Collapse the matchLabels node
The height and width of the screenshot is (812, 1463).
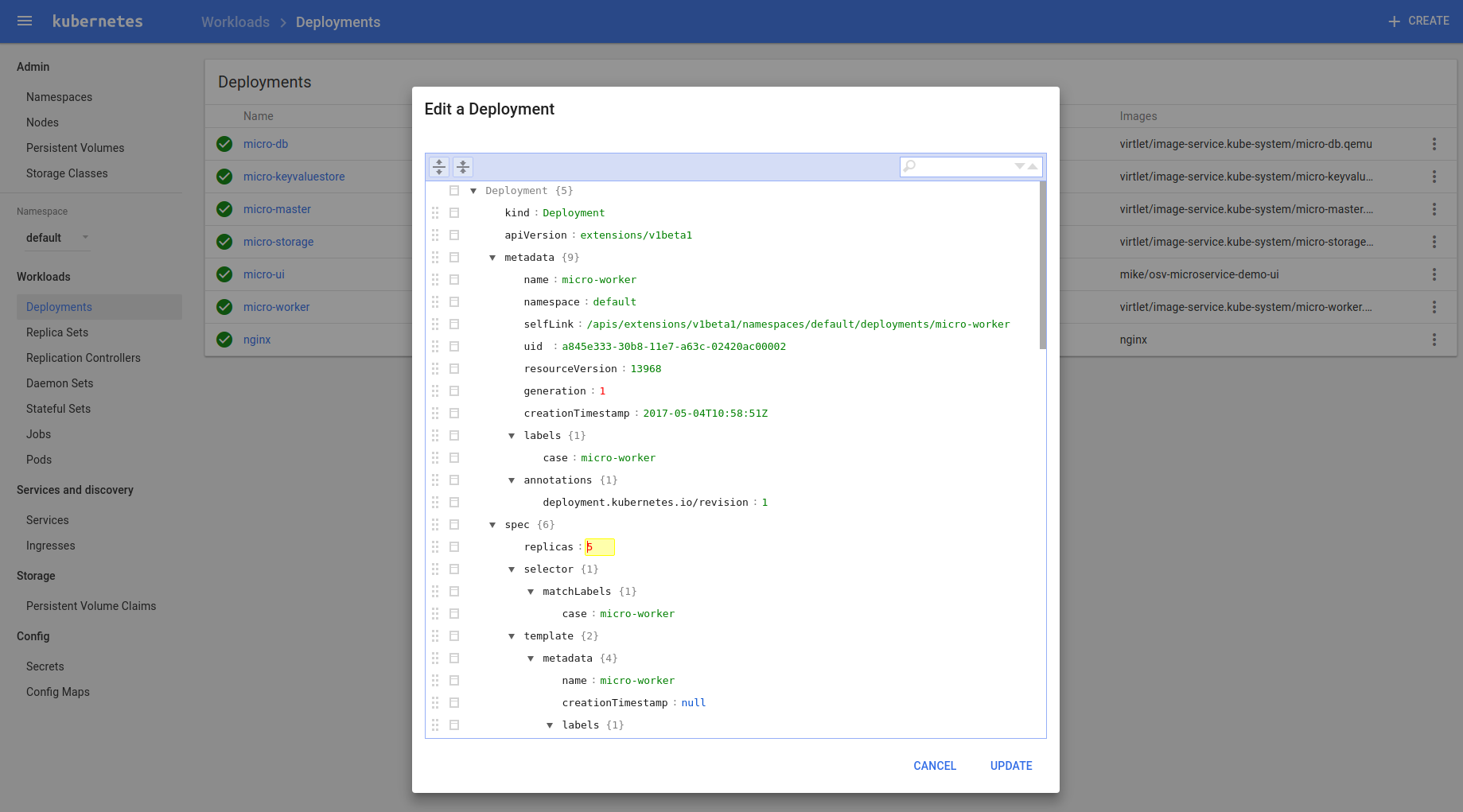click(531, 592)
